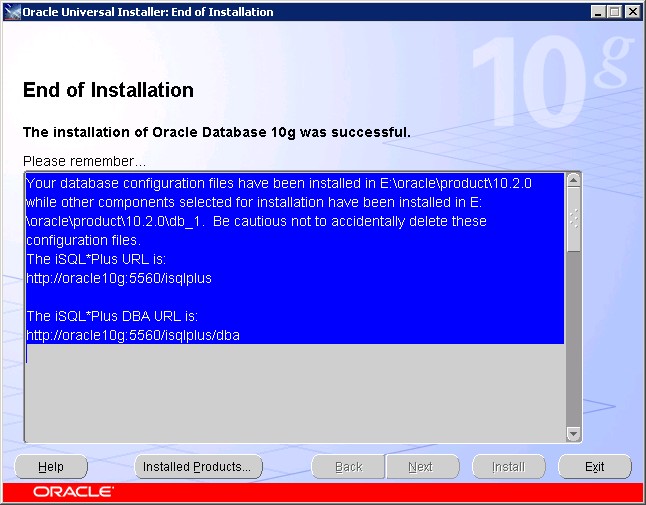646x505 pixels.
Task: Click the http://oracle10g:5560/isqlplus/dba URL text
Action: coord(133,335)
